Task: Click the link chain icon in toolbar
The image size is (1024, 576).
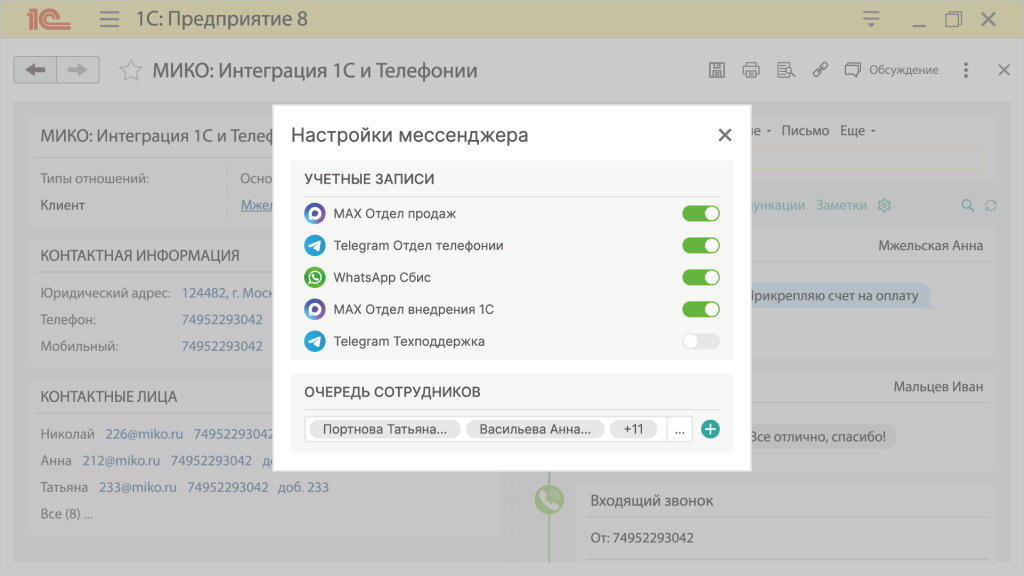Action: 820,70
